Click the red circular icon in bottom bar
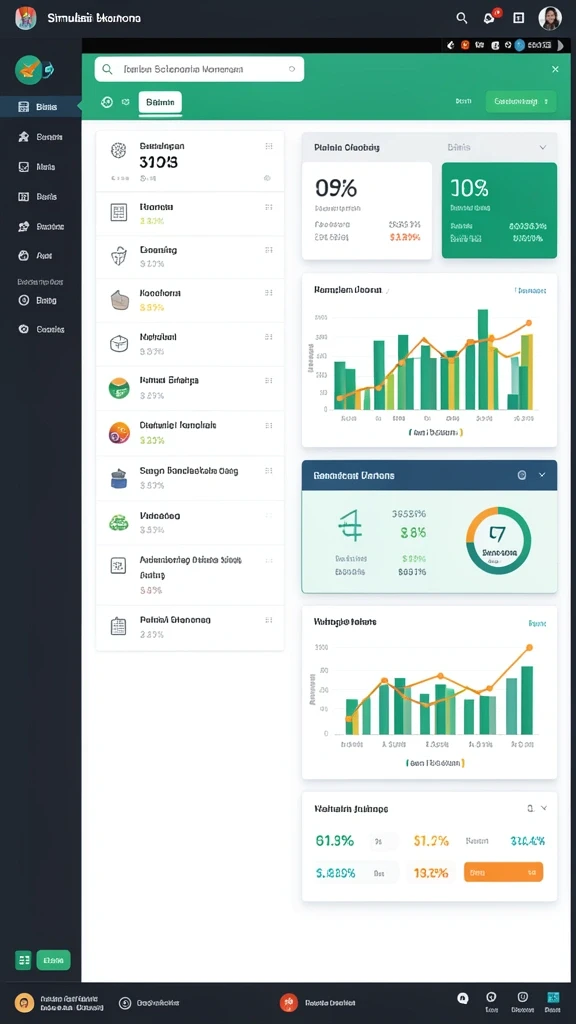This screenshot has height=1024, width=576. 289,1002
